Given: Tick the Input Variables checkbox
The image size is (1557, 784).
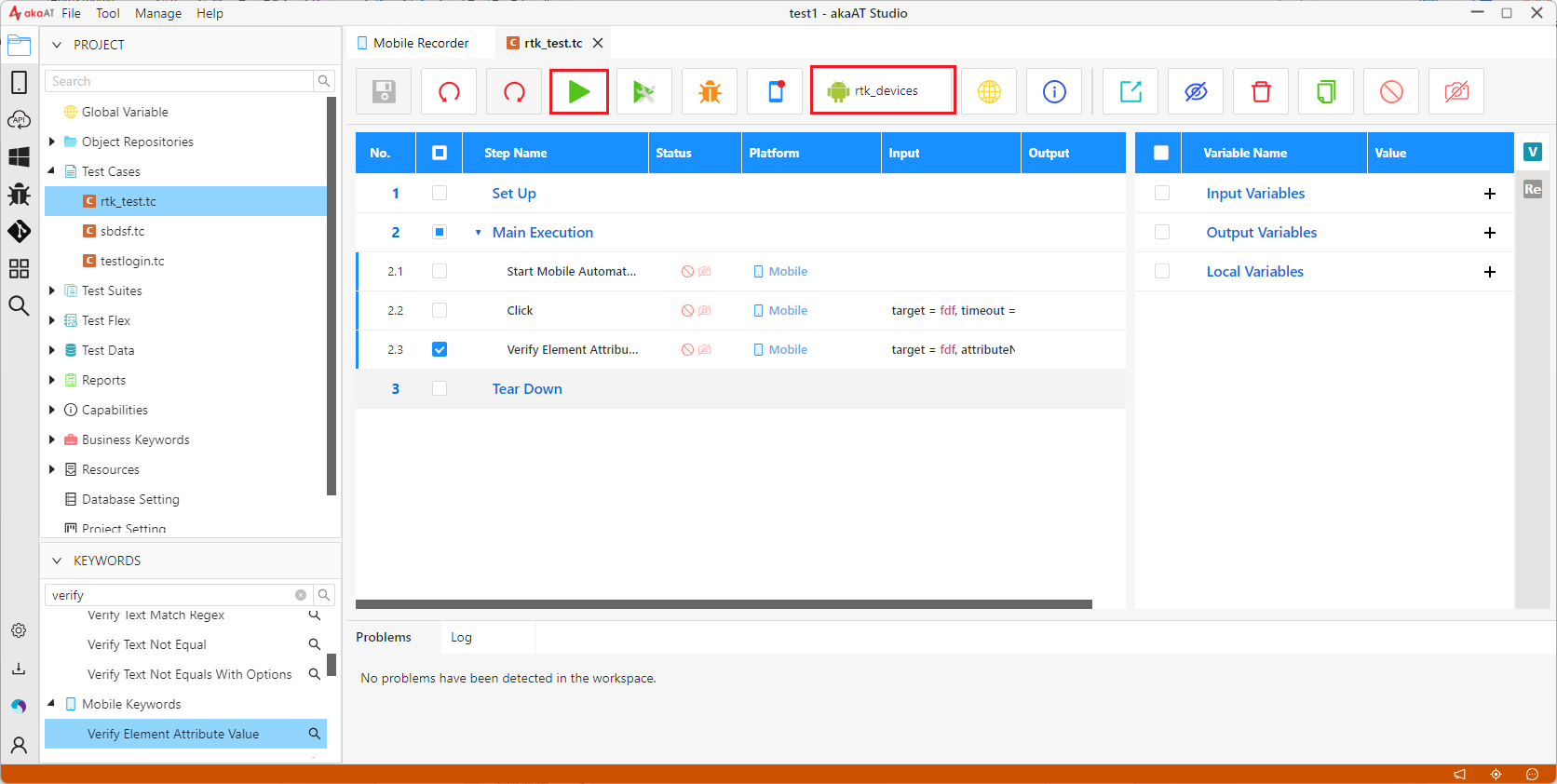Looking at the screenshot, I should pos(1162,193).
